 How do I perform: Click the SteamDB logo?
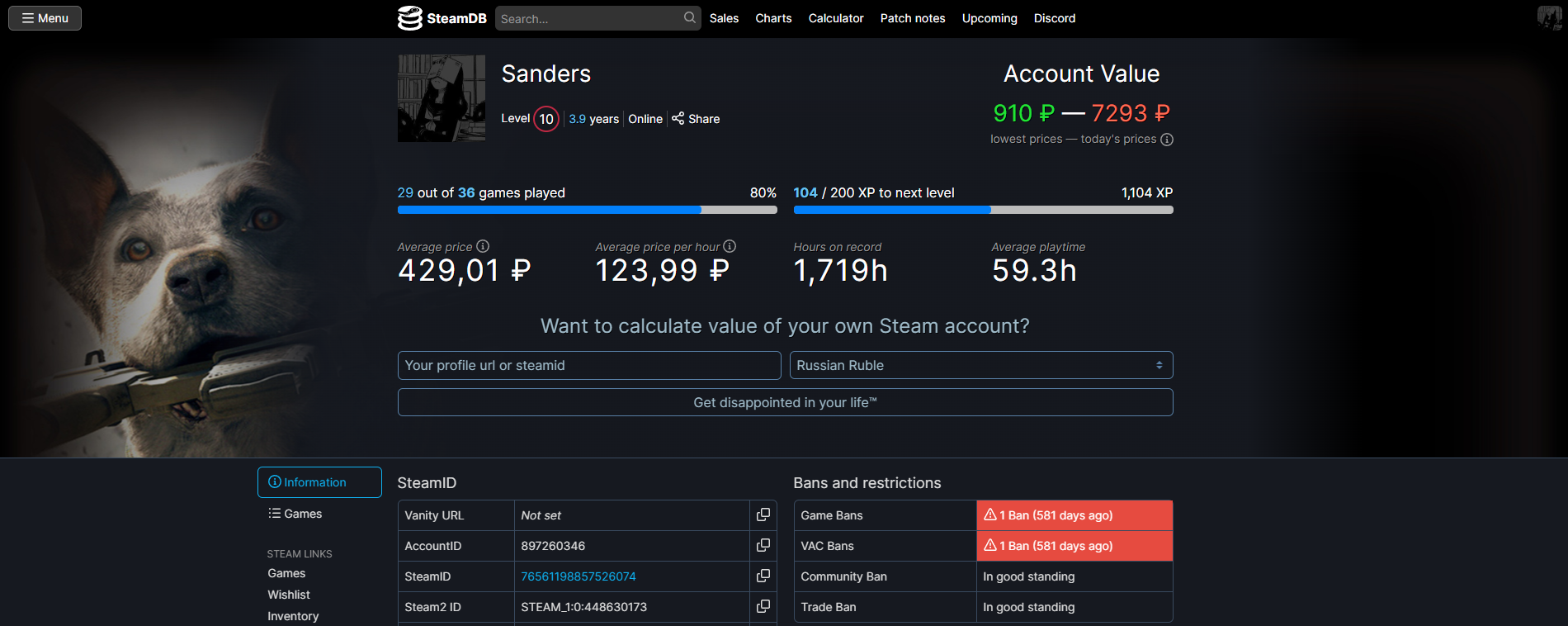pyautogui.click(x=442, y=18)
